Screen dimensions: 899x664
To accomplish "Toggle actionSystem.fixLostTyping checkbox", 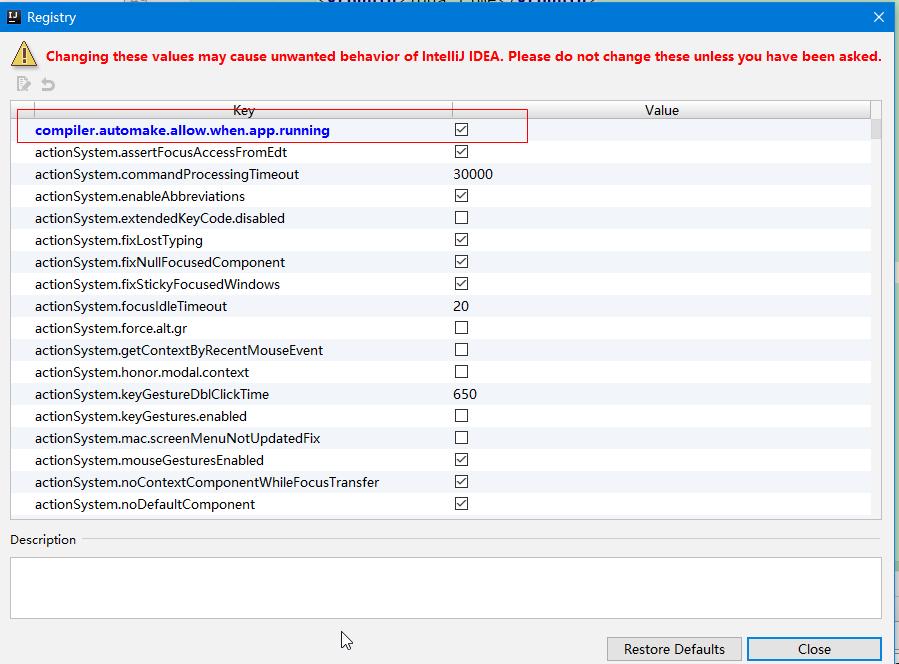I will 461,240.
